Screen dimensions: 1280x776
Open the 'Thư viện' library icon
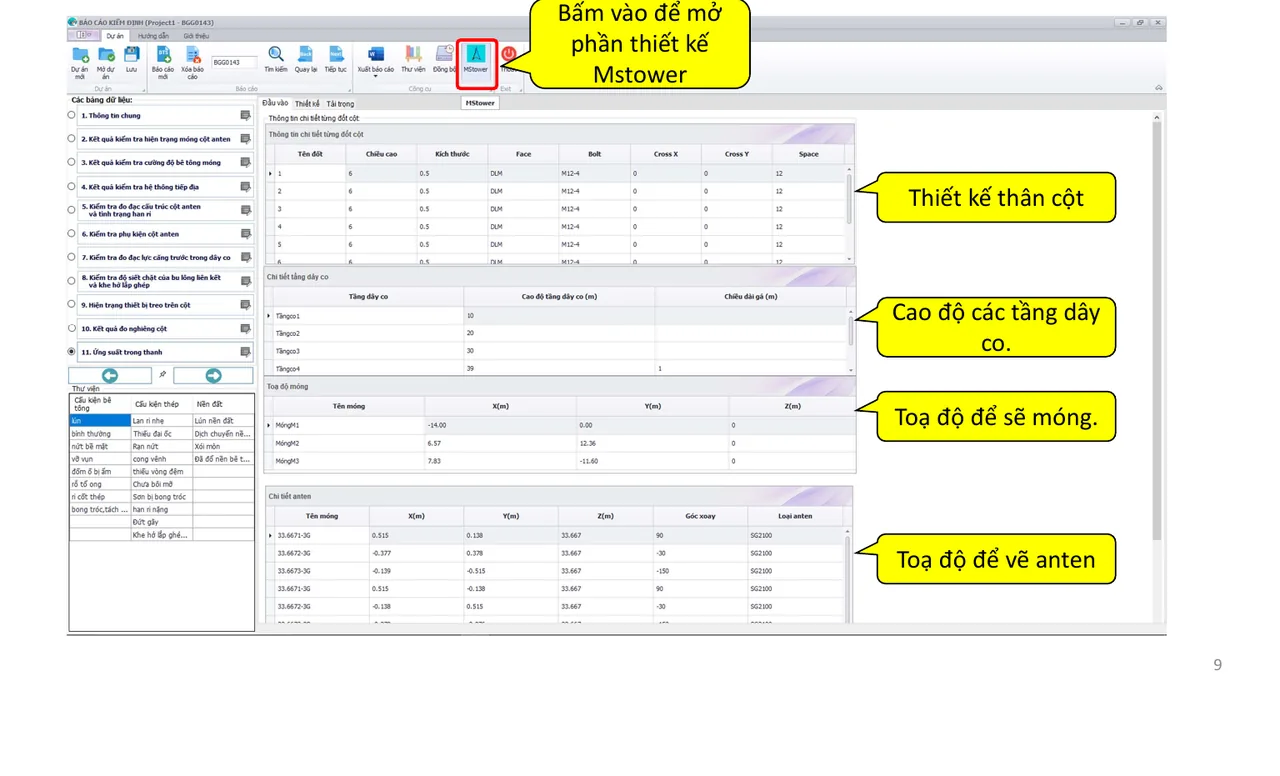click(413, 54)
